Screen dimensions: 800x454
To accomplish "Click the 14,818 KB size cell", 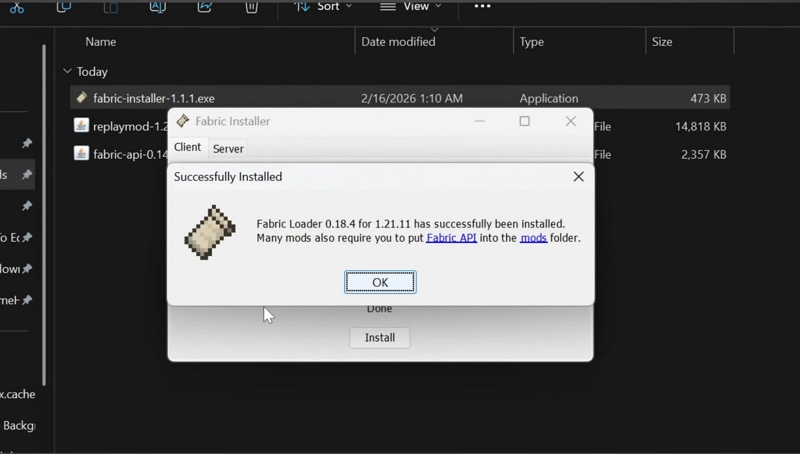I will click(x=701, y=127).
